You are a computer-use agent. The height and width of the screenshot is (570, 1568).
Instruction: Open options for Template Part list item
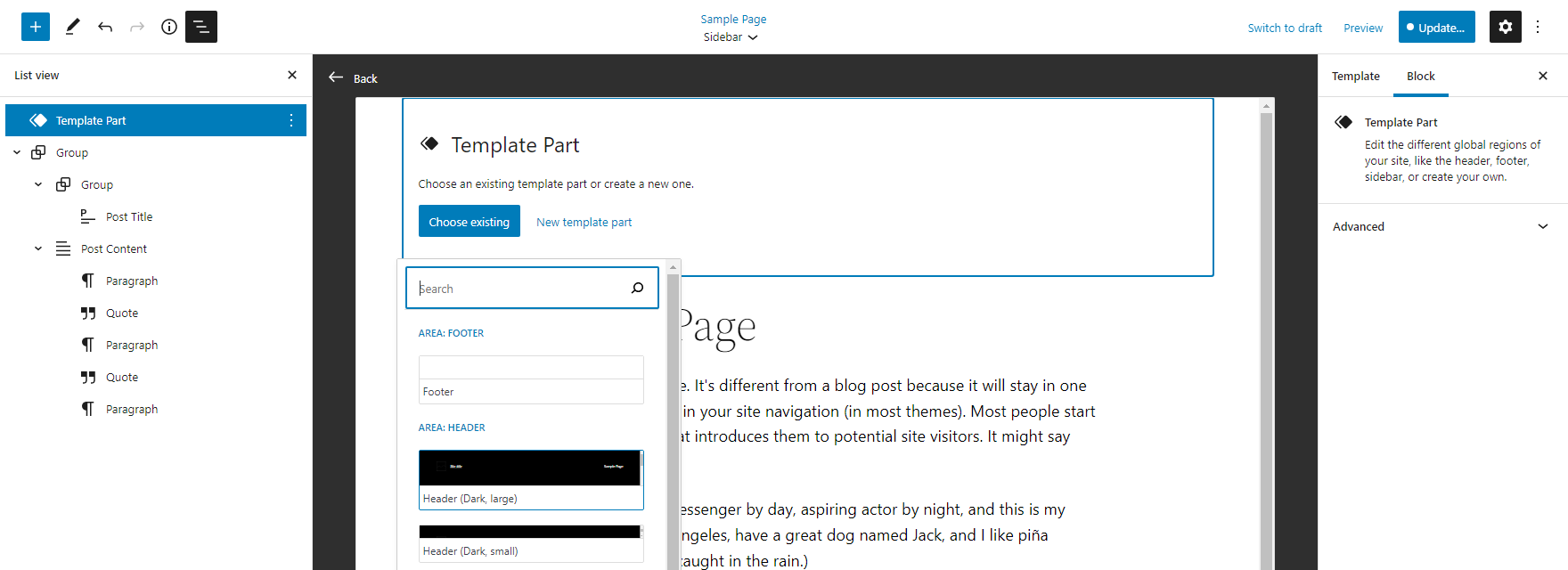[x=291, y=120]
